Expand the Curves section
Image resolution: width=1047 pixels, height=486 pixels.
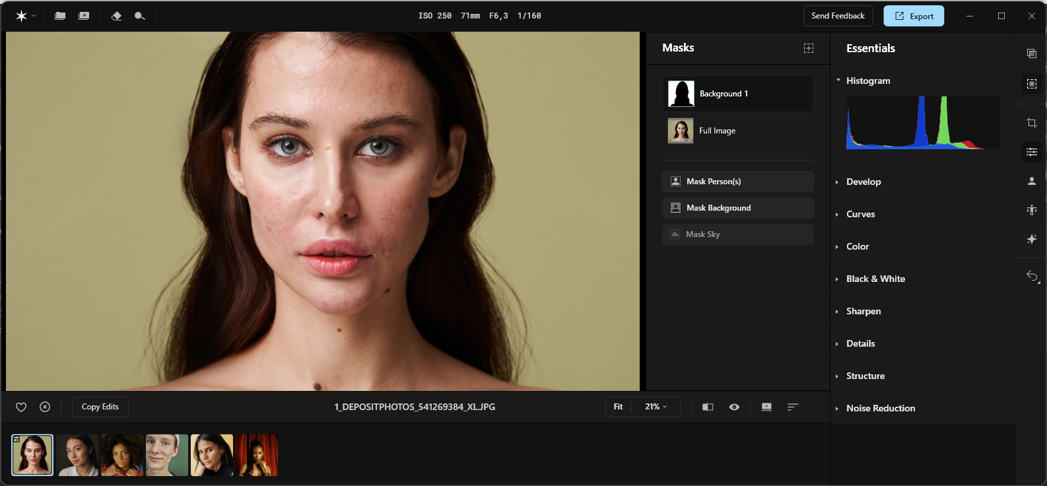click(923, 214)
